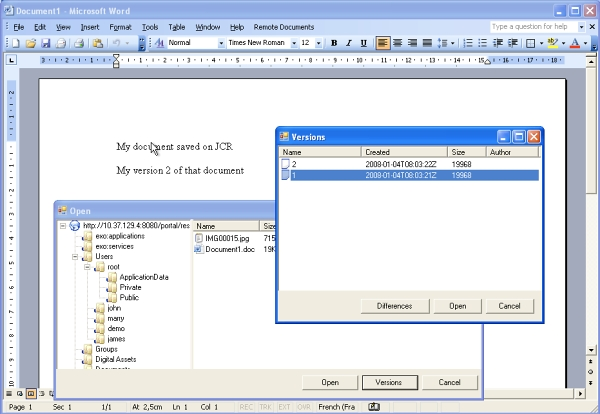Toggle underline formatting
This screenshot has height=414, width=600.
pos(364,43)
